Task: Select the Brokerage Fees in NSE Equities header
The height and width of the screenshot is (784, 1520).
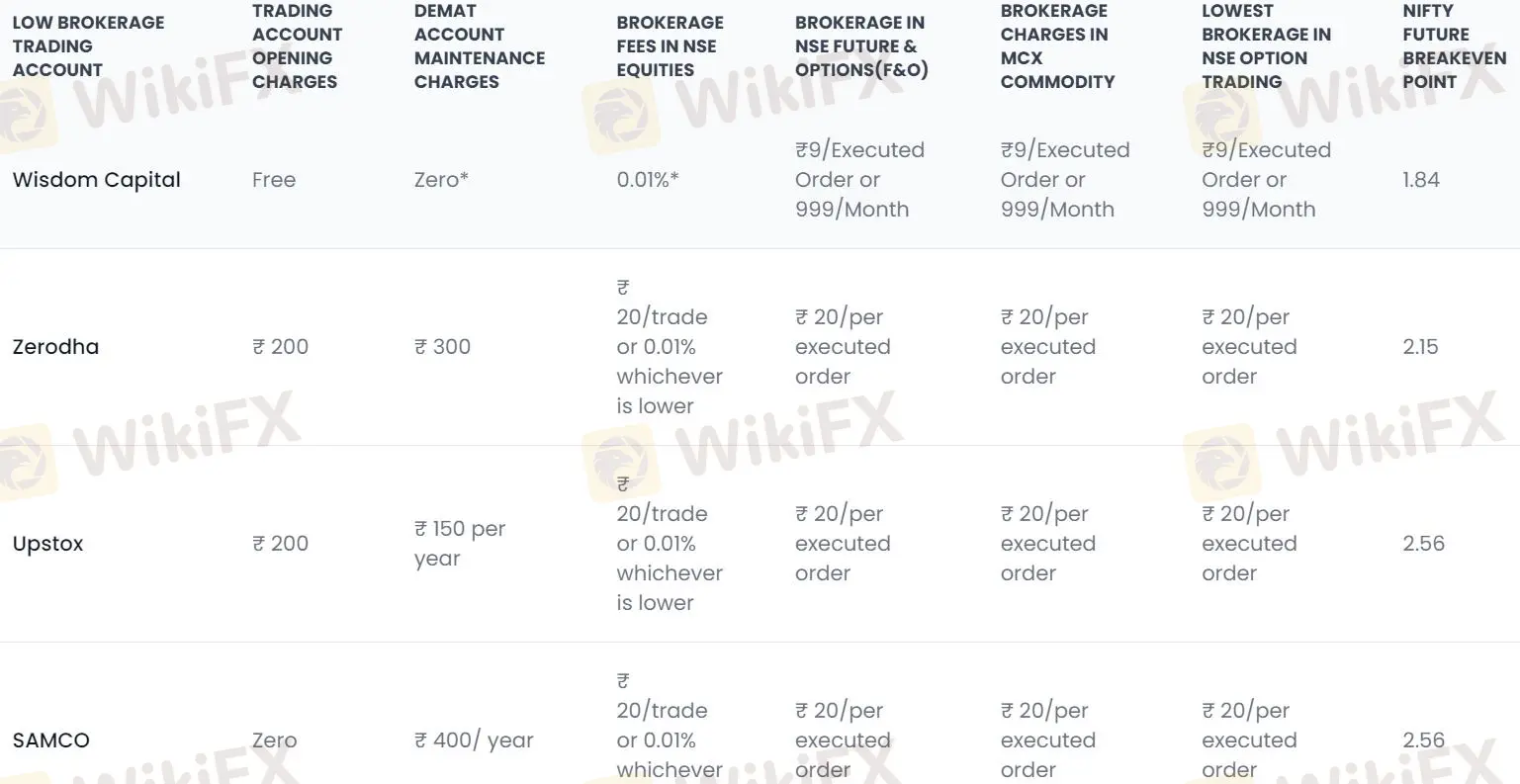Action: pyautogui.click(x=670, y=46)
